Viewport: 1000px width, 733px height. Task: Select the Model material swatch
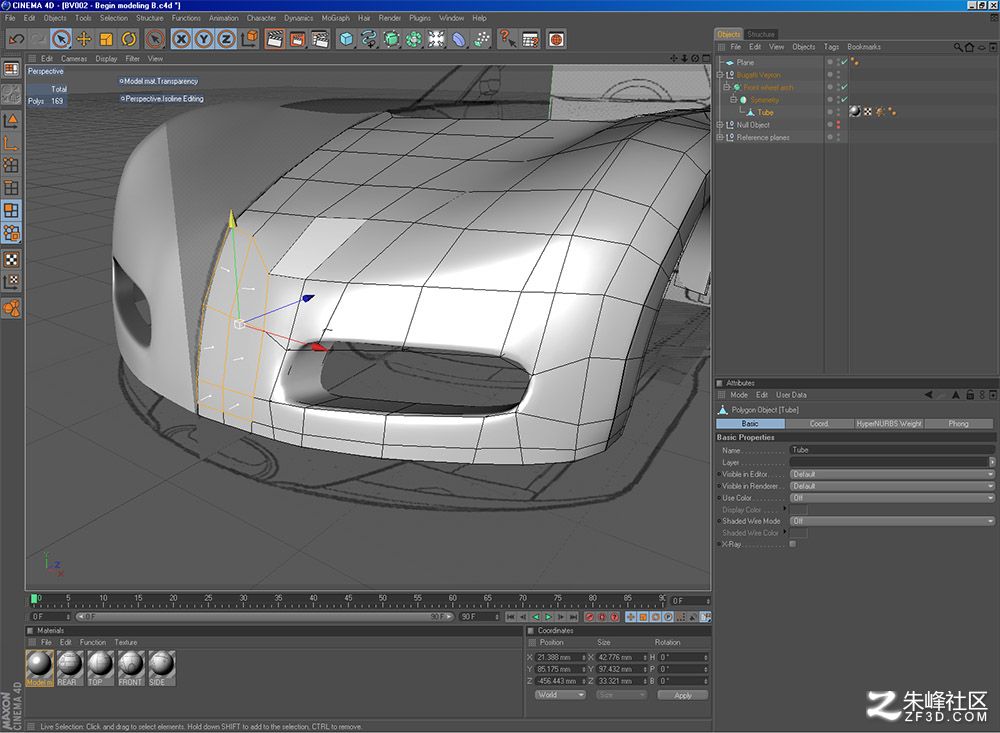click(39, 668)
